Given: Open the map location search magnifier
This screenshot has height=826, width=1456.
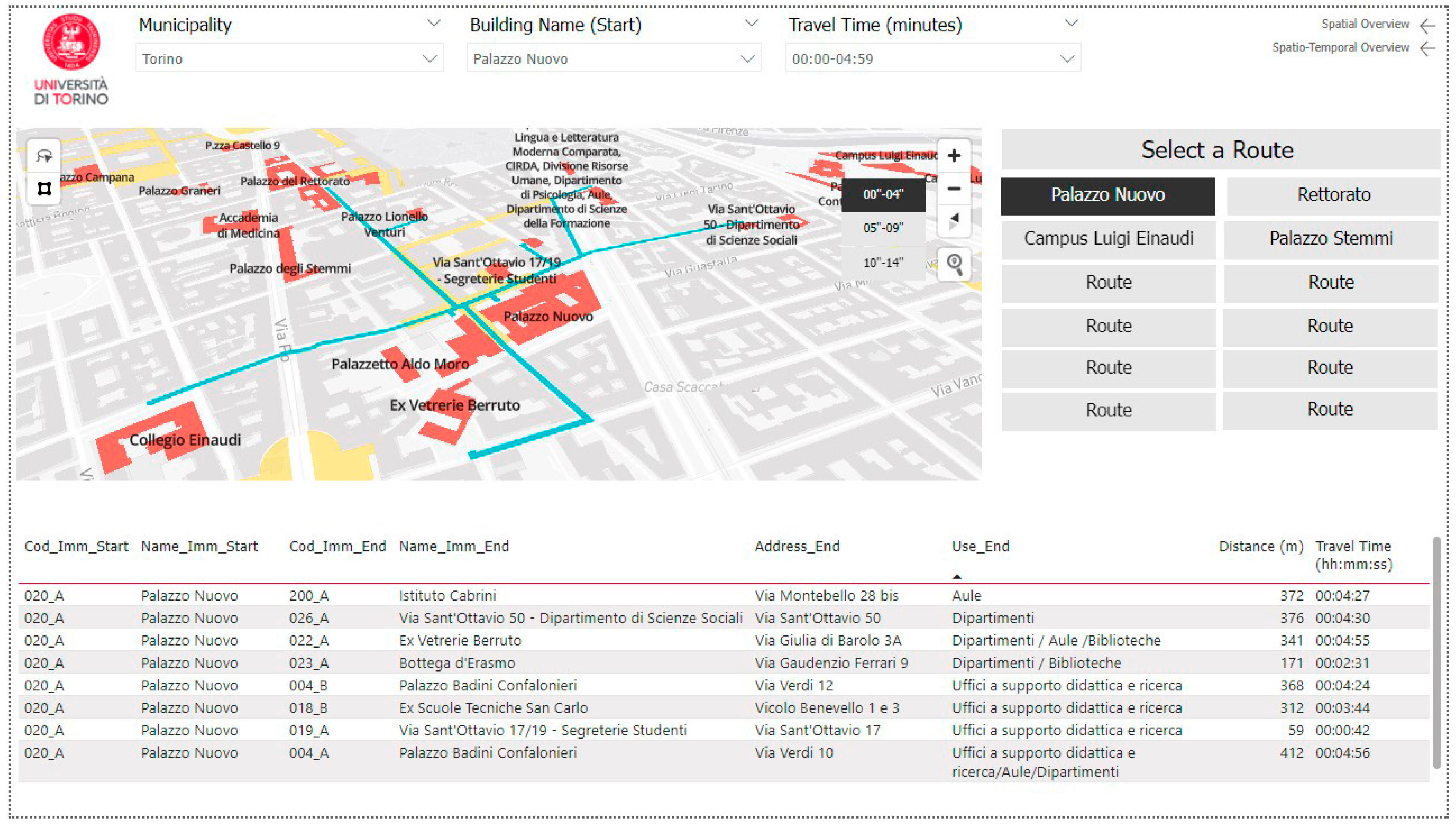Looking at the screenshot, I should (x=954, y=264).
